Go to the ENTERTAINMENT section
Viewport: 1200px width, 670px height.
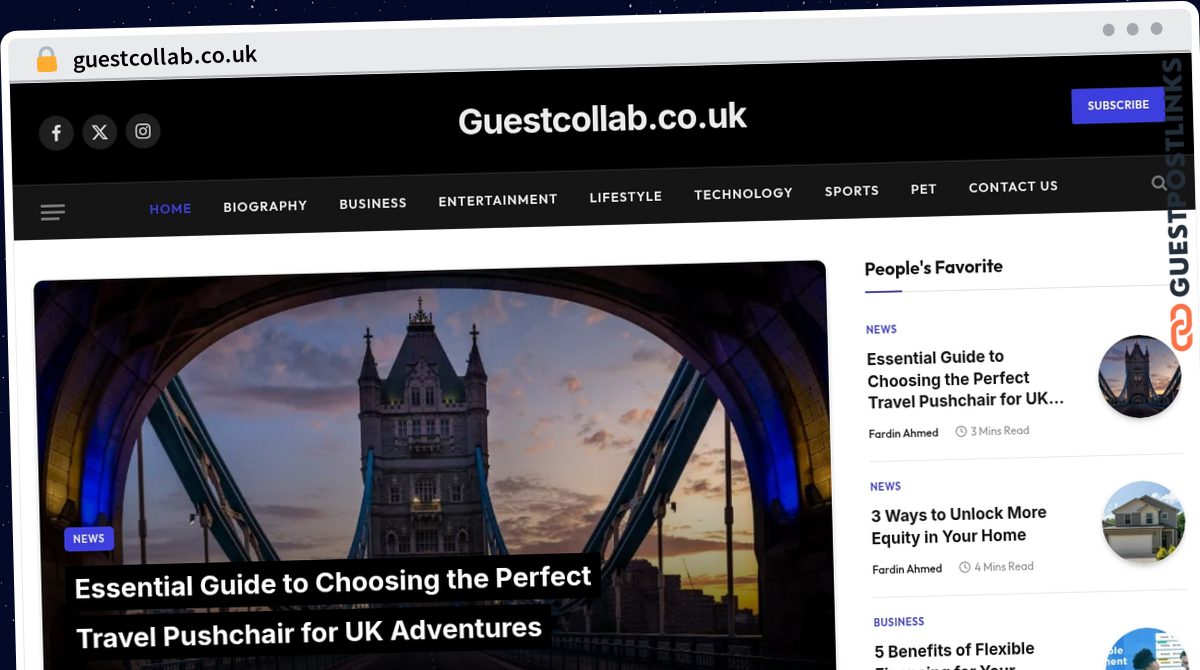click(x=498, y=200)
